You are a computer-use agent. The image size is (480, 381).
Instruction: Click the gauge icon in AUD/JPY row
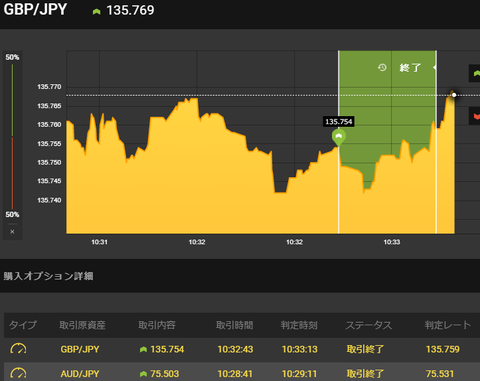(18, 373)
